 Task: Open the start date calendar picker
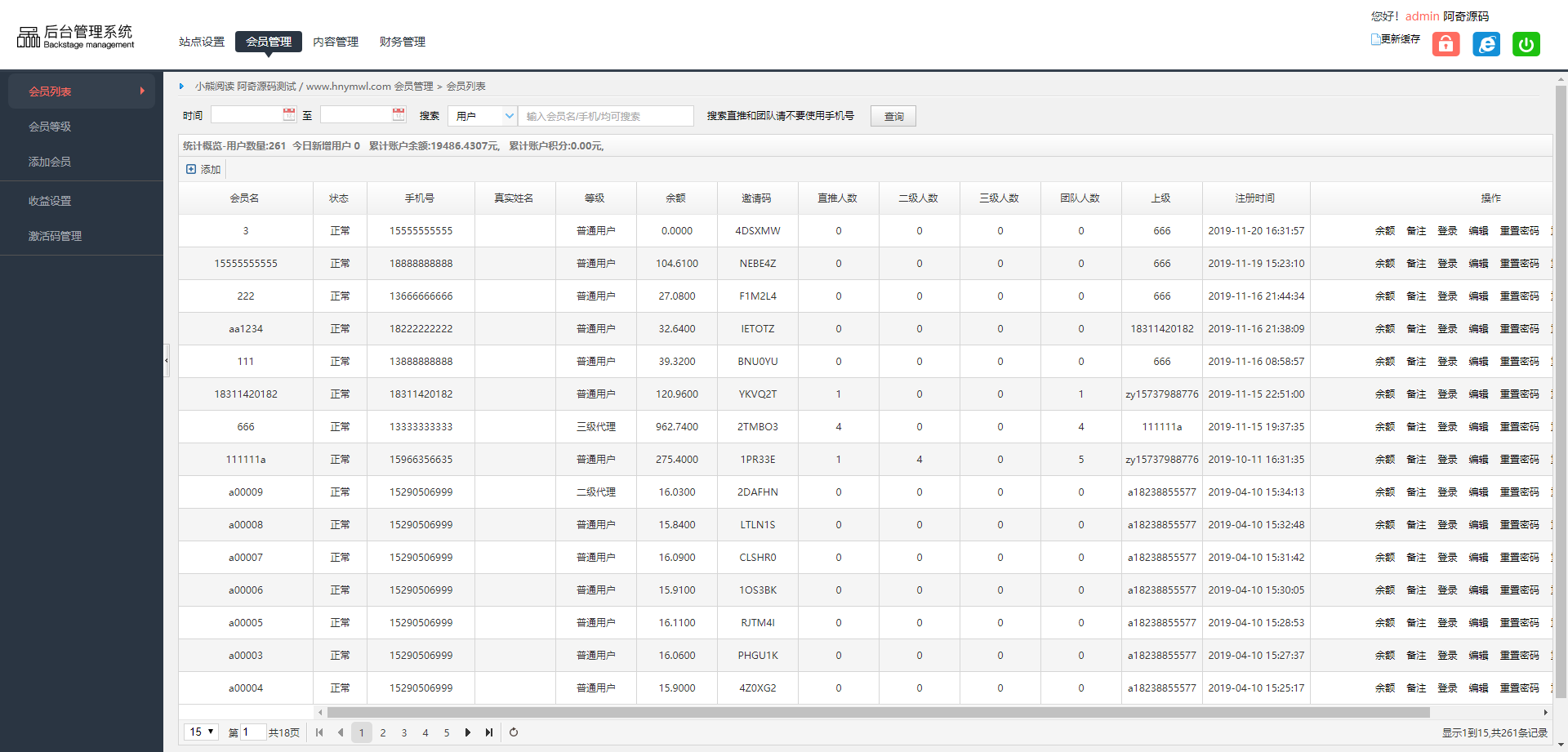289,115
